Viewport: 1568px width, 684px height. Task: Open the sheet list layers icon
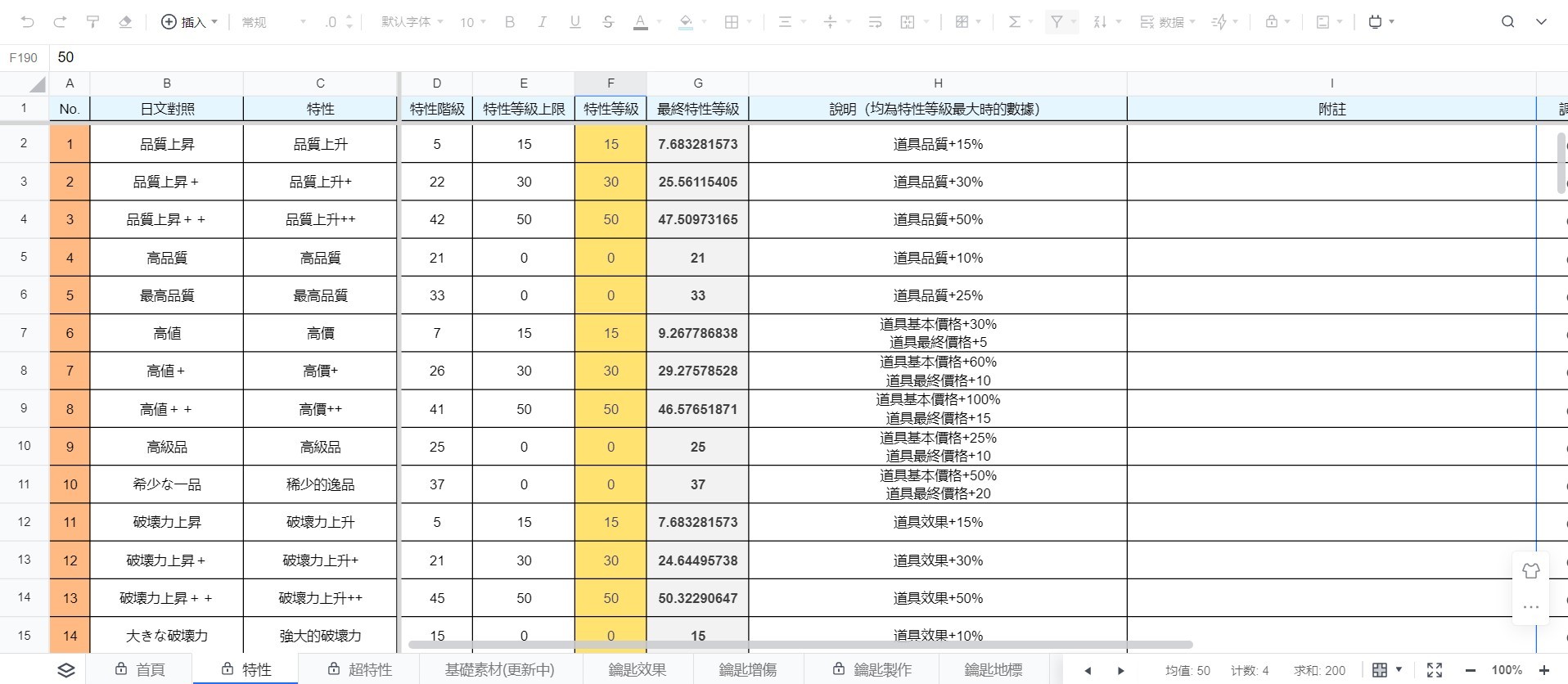click(x=66, y=670)
